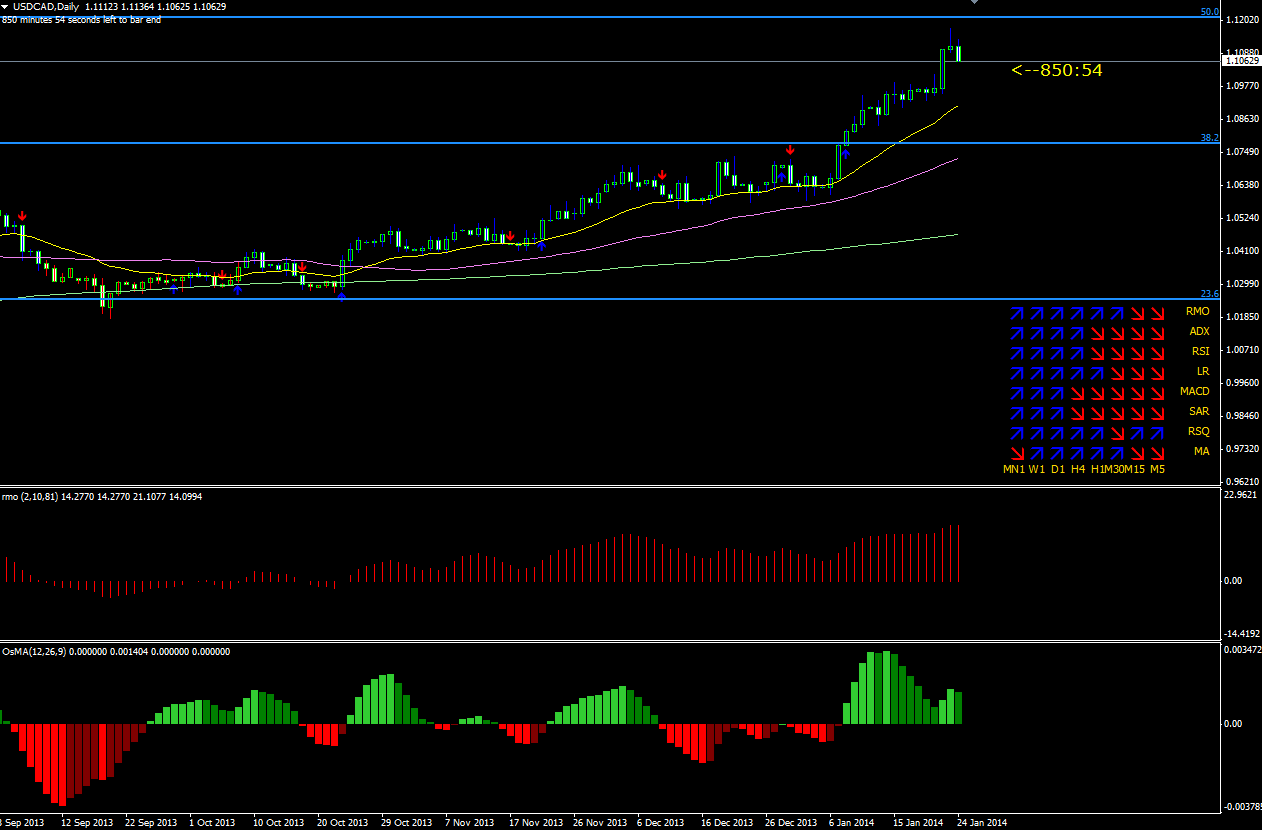Image resolution: width=1262 pixels, height=830 pixels.
Task: Click the RMO row M15 red down arrow
Action: click(x=1137, y=313)
